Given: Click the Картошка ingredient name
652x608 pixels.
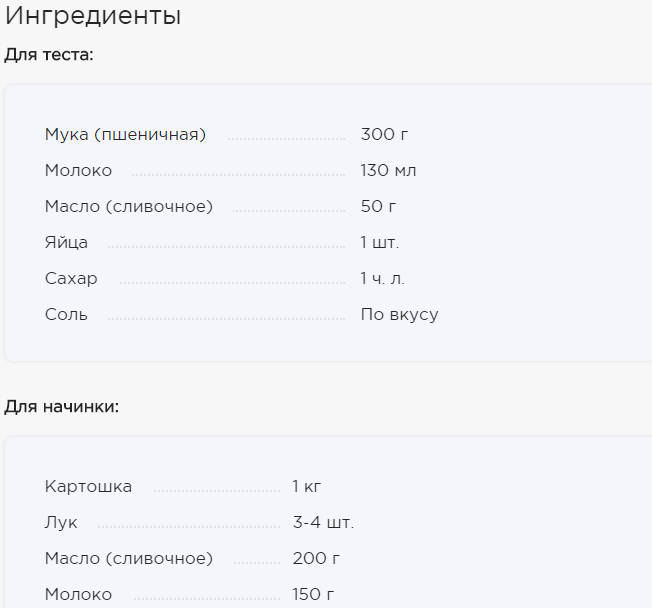Looking at the screenshot, I should pos(89,487).
